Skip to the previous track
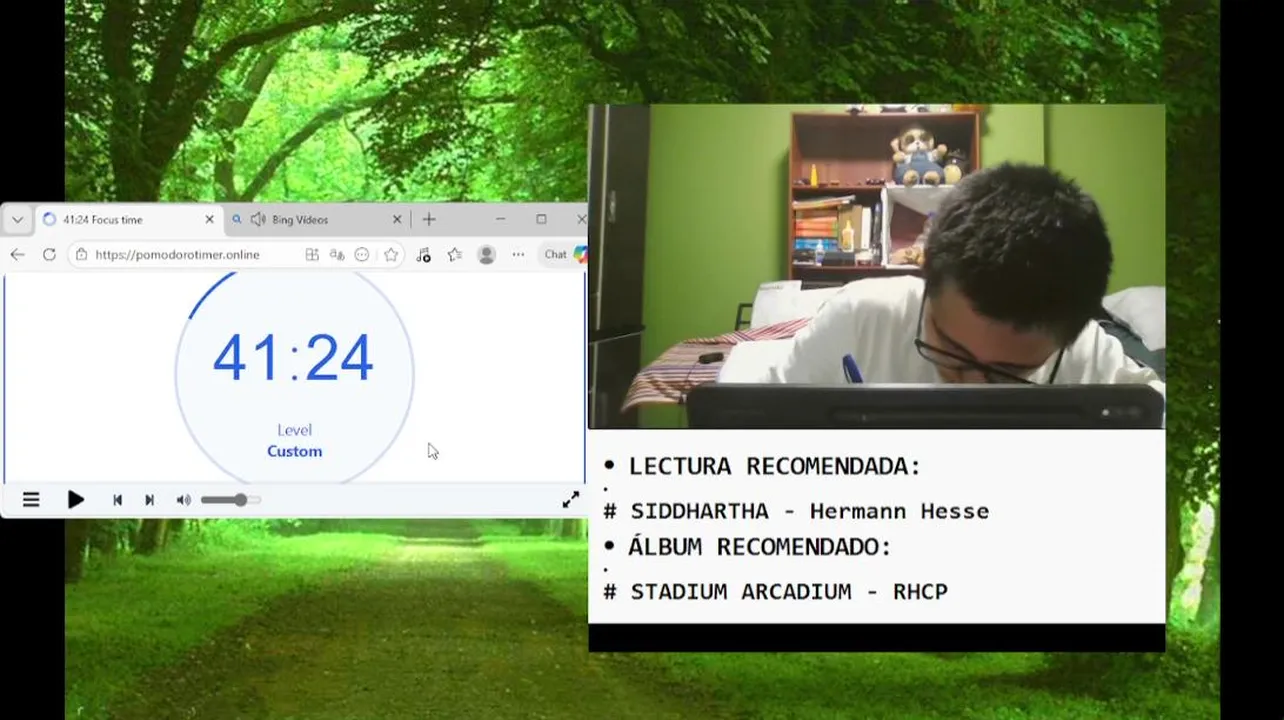Screen dimensions: 1284x720 click(x=117, y=500)
